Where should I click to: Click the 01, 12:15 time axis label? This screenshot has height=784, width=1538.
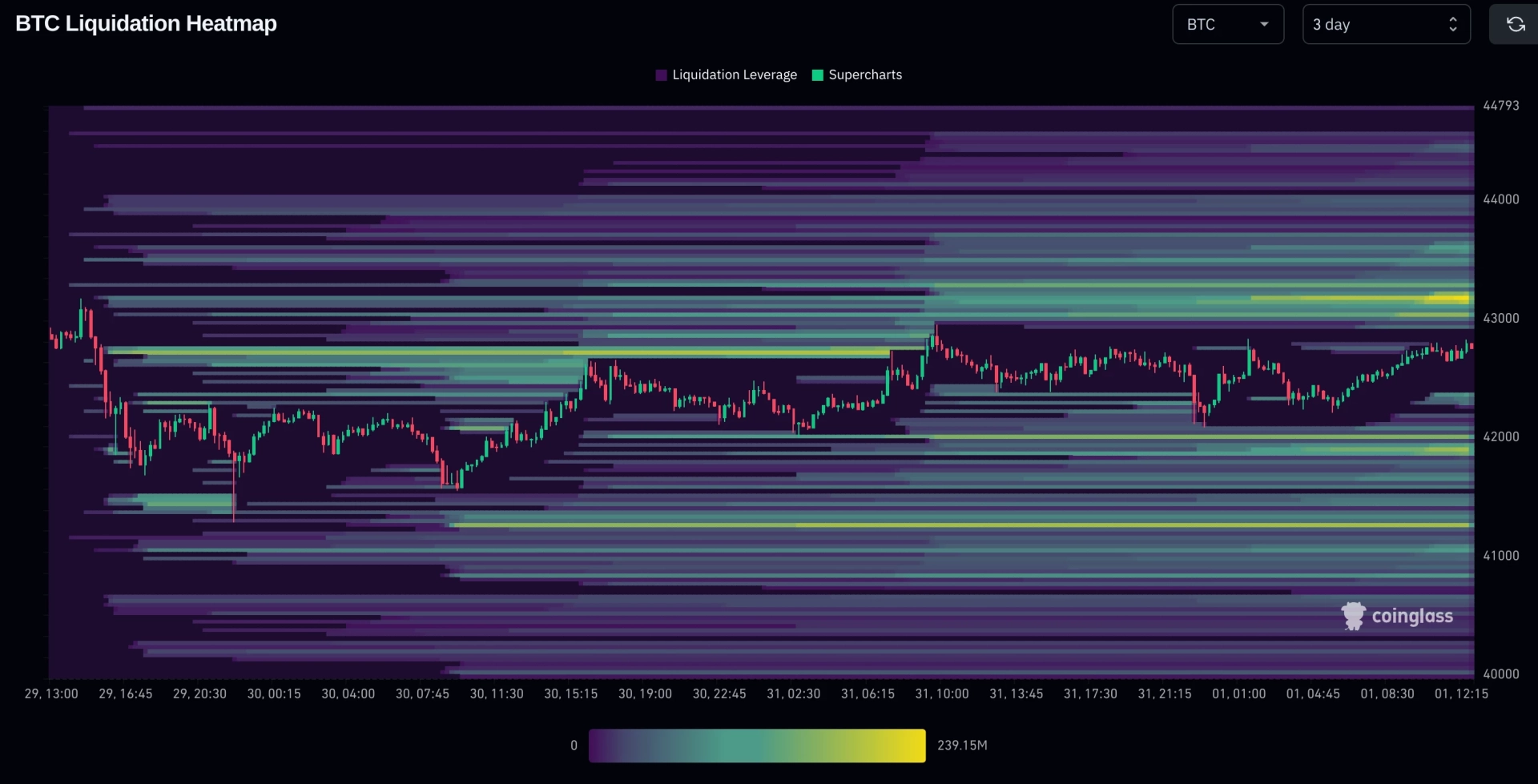coord(1461,694)
